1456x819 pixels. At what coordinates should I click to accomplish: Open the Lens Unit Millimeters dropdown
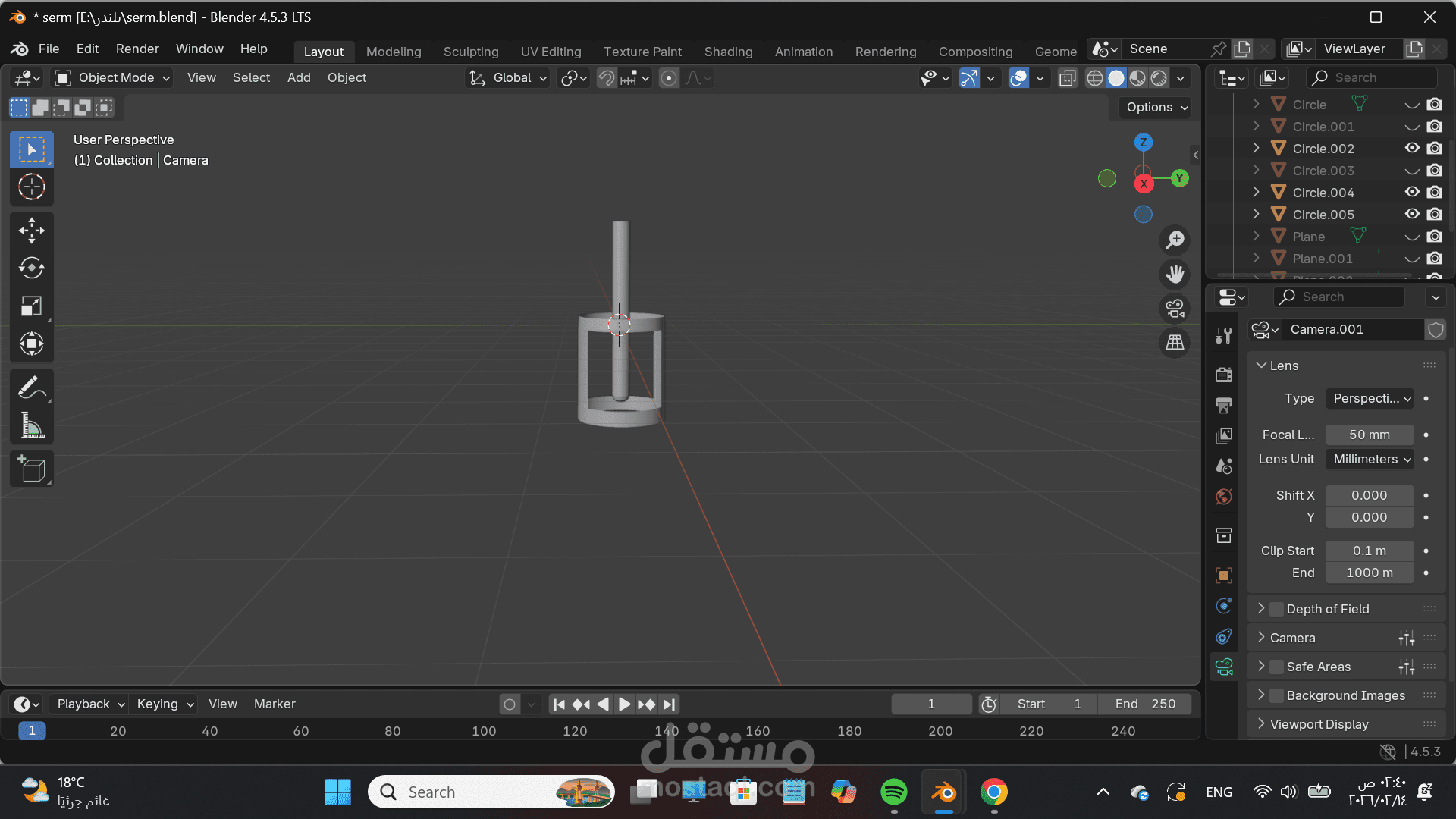(x=1370, y=459)
